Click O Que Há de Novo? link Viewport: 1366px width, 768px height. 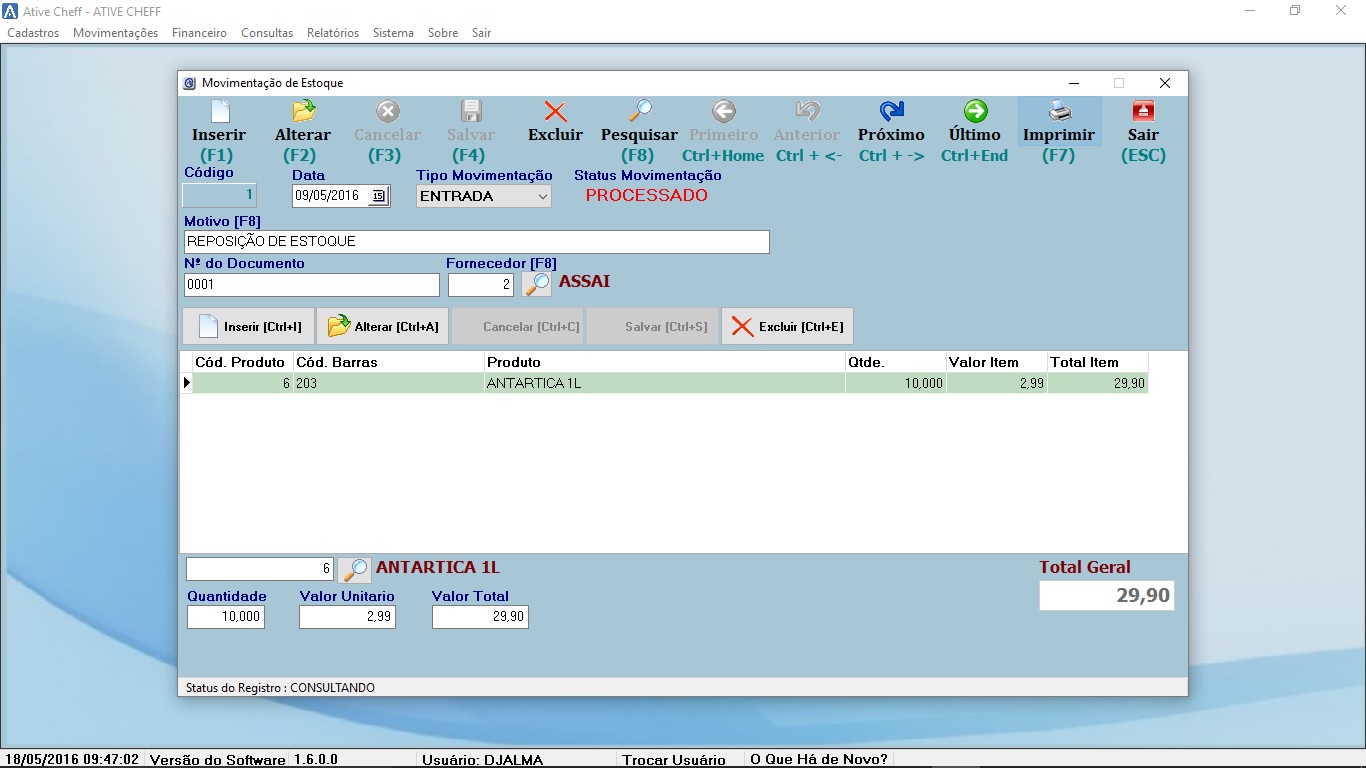819,760
